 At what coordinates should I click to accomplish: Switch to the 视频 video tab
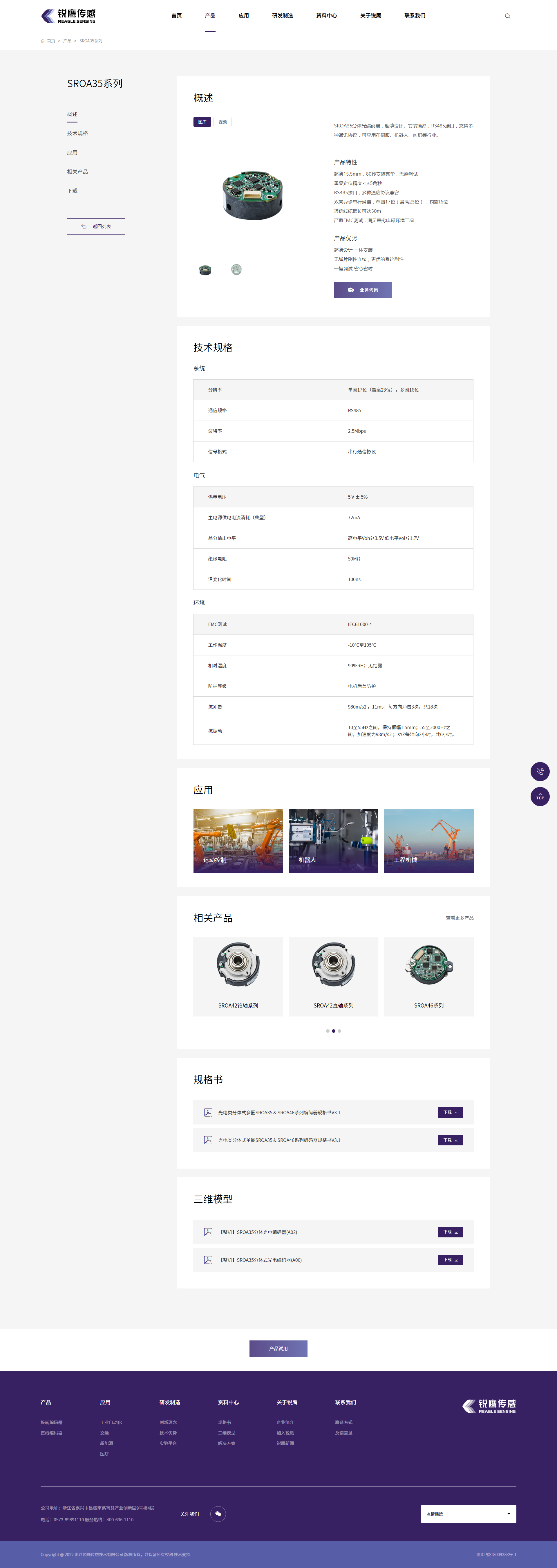pos(223,122)
